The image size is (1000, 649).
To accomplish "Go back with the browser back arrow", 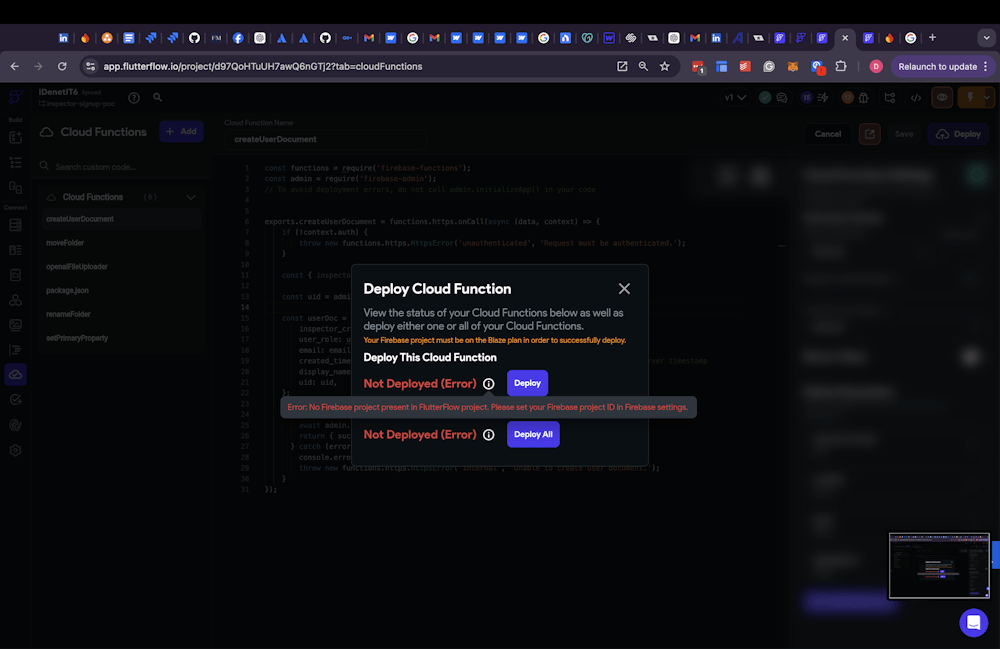I will point(15,66).
